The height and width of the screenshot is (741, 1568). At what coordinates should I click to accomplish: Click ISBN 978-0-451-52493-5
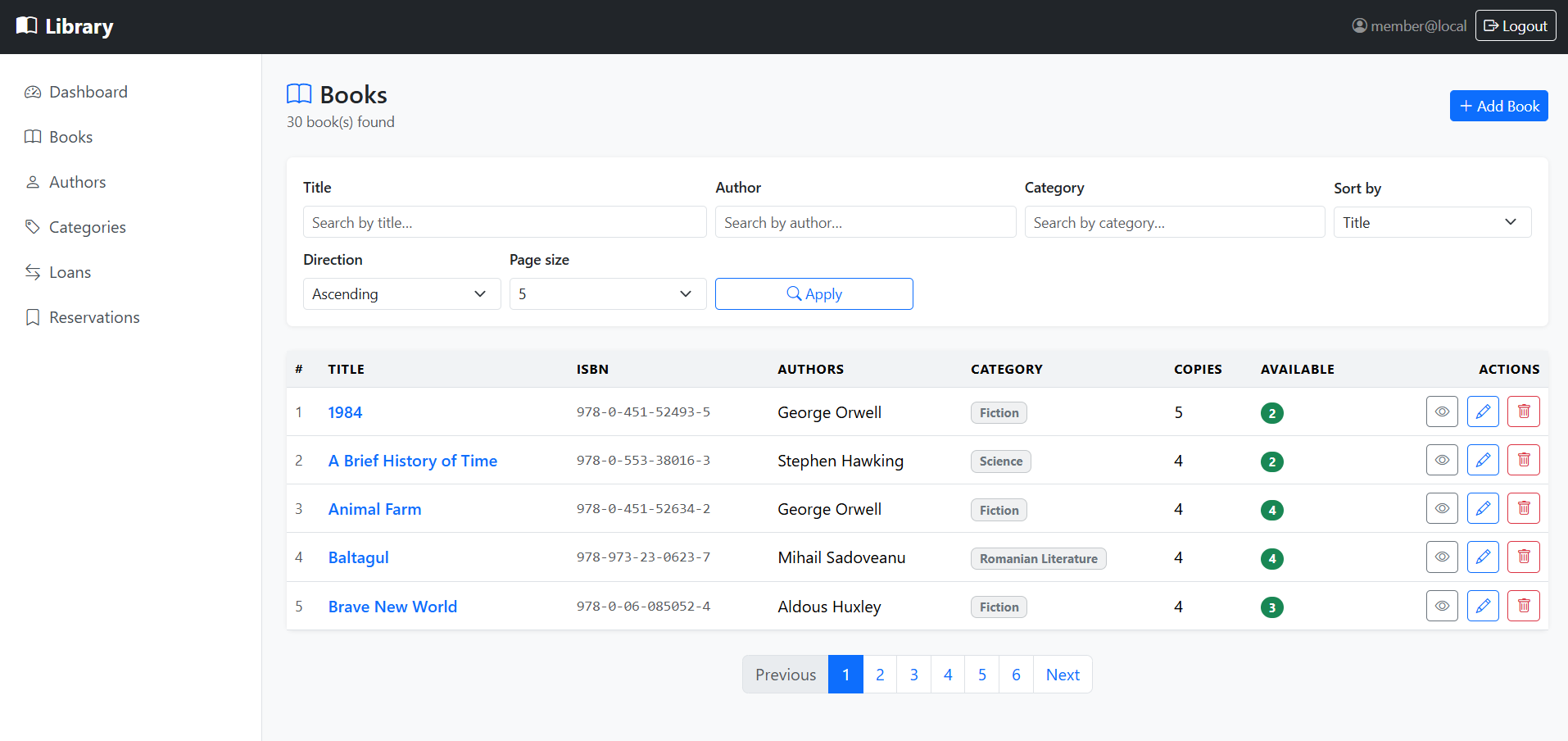pyautogui.click(x=643, y=411)
